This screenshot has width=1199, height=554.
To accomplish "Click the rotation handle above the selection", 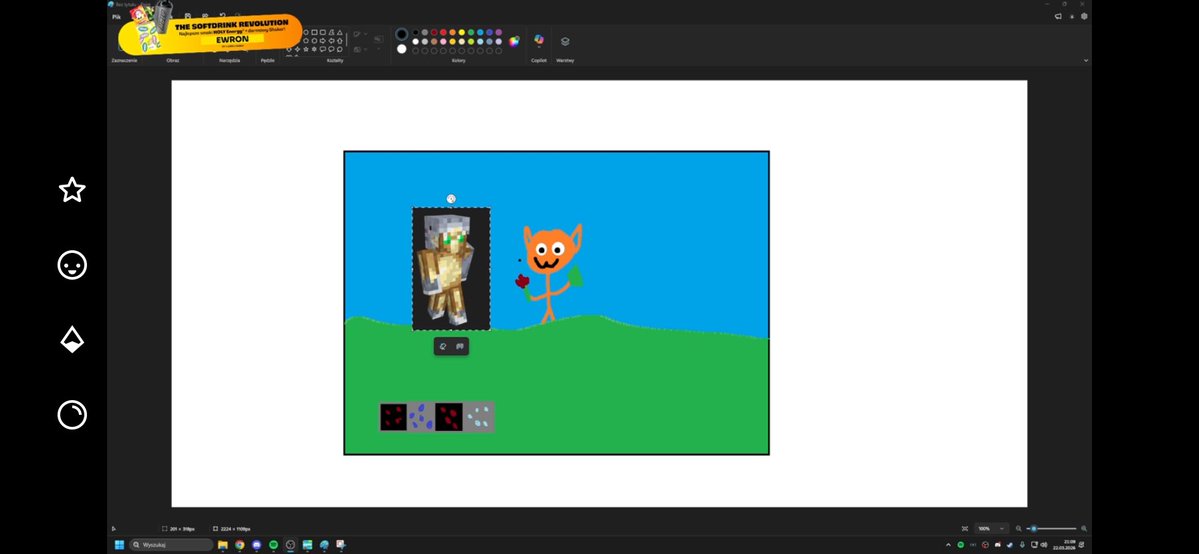I will click(451, 199).
